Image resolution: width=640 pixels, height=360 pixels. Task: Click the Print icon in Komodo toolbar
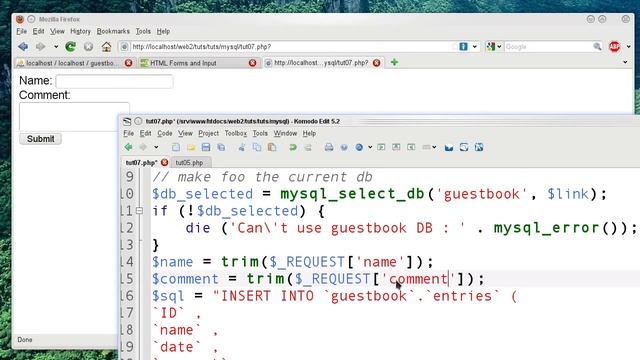pos(329,147)
